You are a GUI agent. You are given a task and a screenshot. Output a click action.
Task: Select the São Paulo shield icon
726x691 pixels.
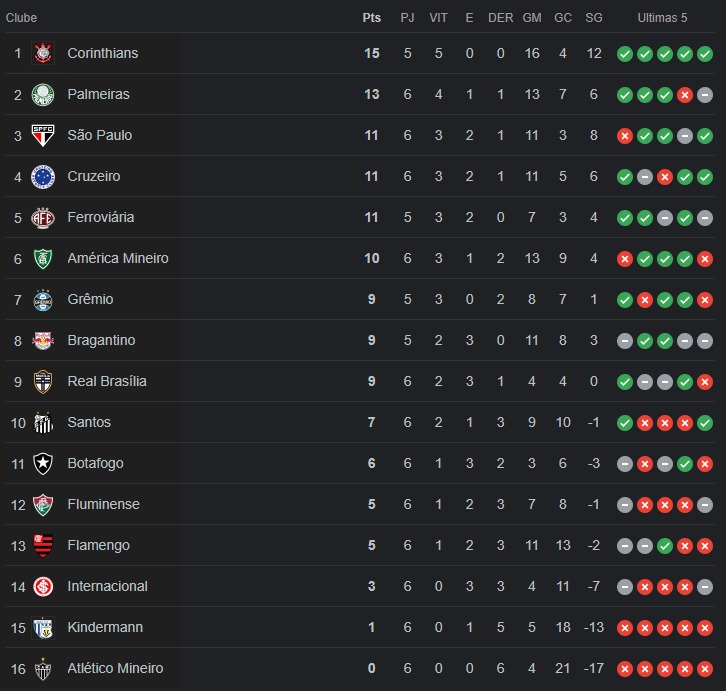pyautogui.click(x=43, y=135)
